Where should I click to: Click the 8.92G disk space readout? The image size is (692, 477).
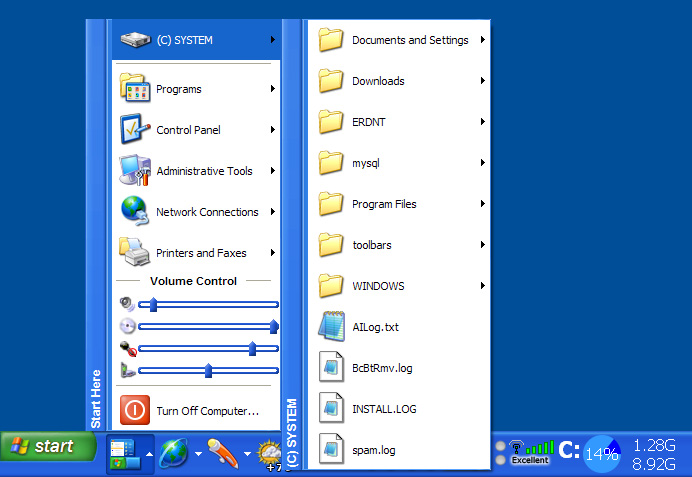[654, 464]
